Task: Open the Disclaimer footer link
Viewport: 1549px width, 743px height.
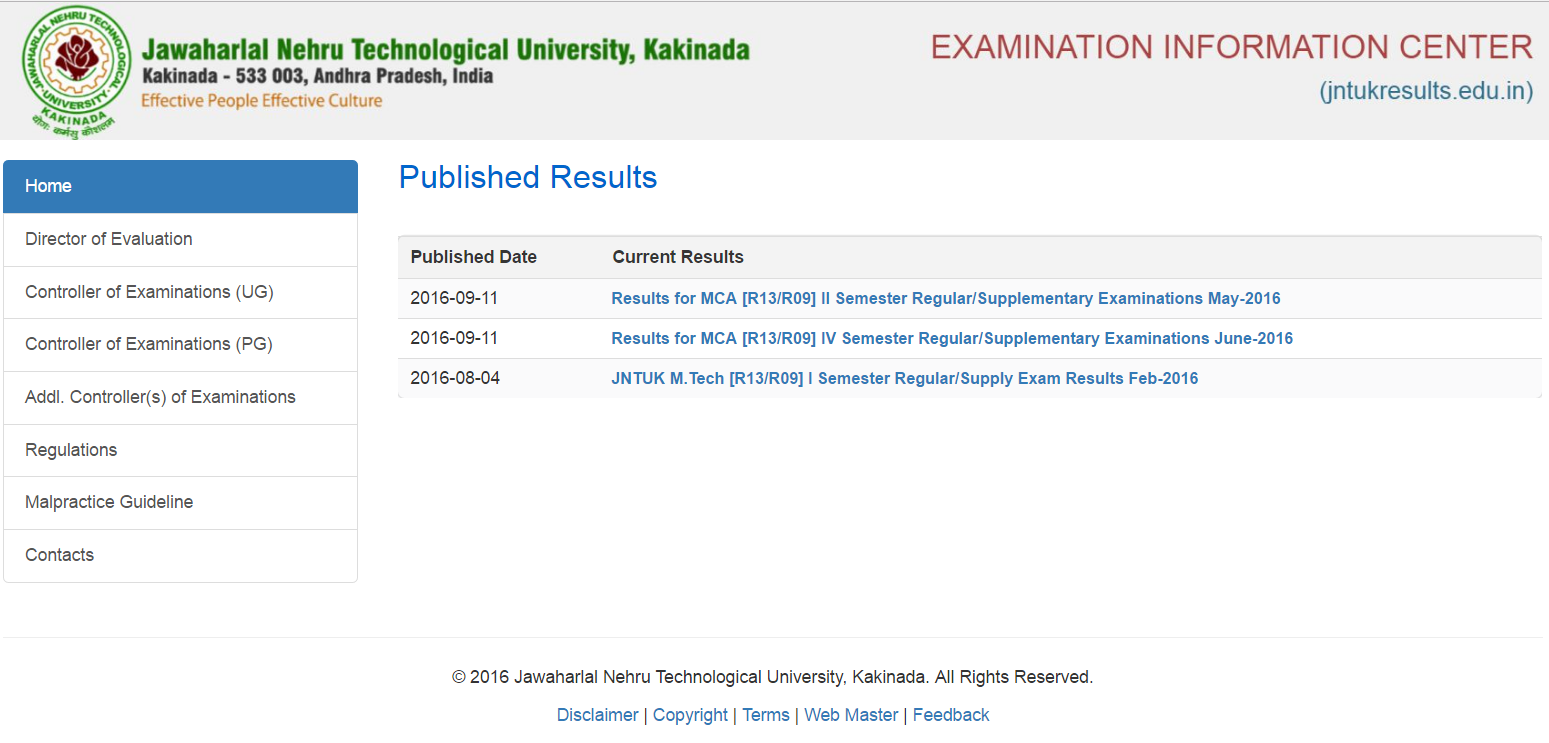Action: pyautogui.click(x=597, y=715)
